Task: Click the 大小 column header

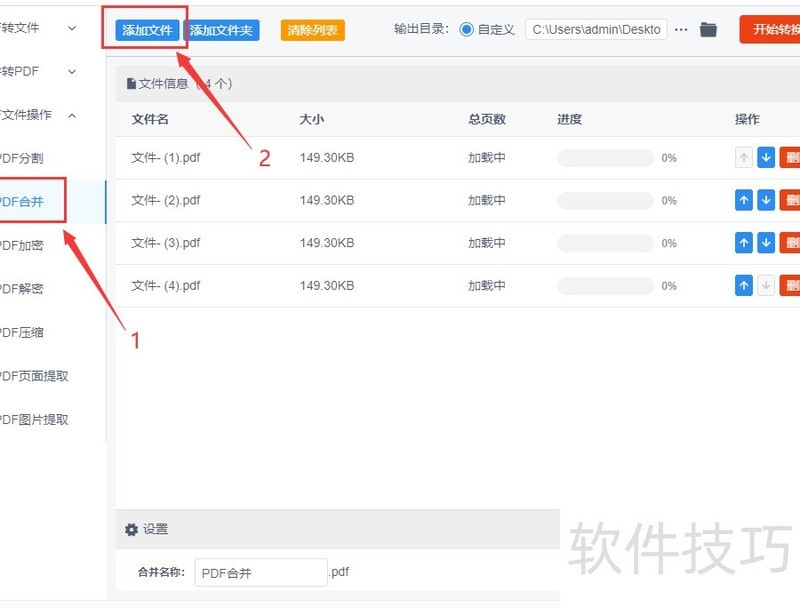Action: 312,119
